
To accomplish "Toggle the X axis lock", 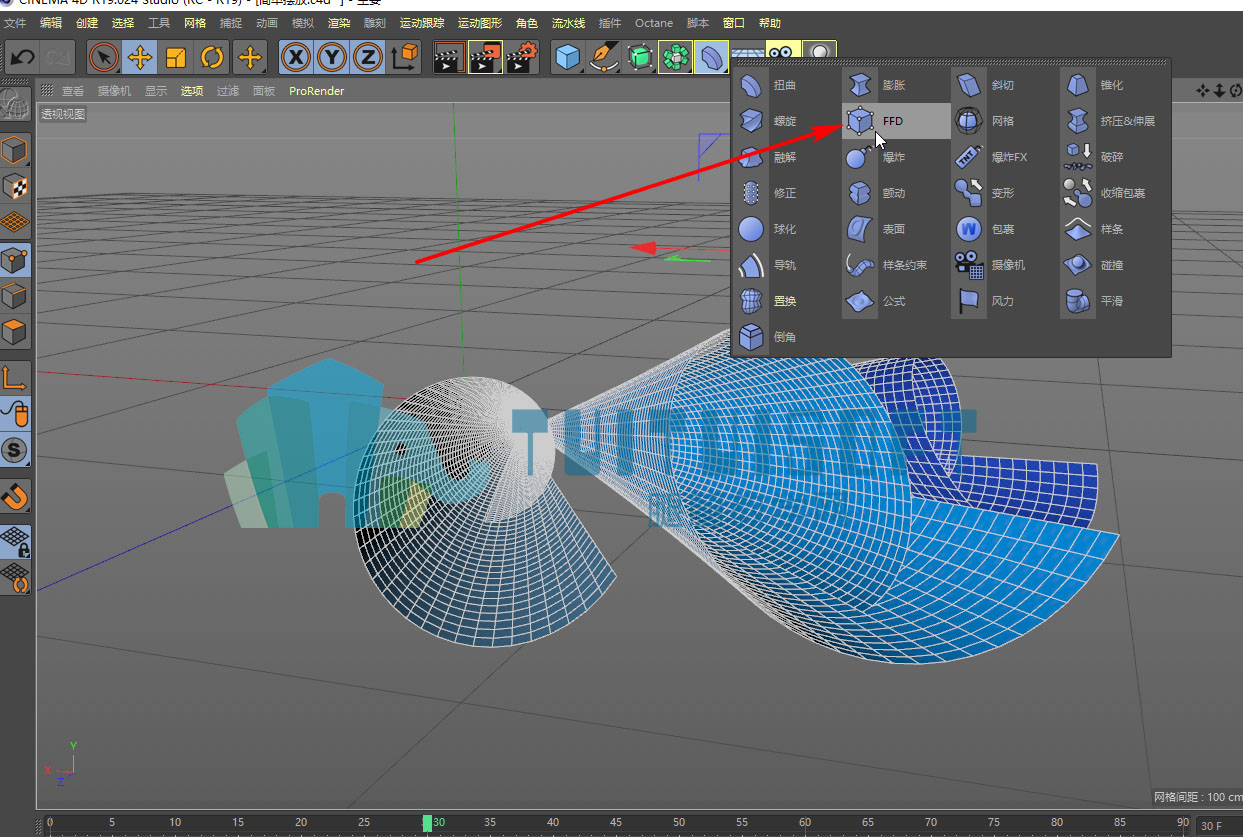I will coord(295,58).
